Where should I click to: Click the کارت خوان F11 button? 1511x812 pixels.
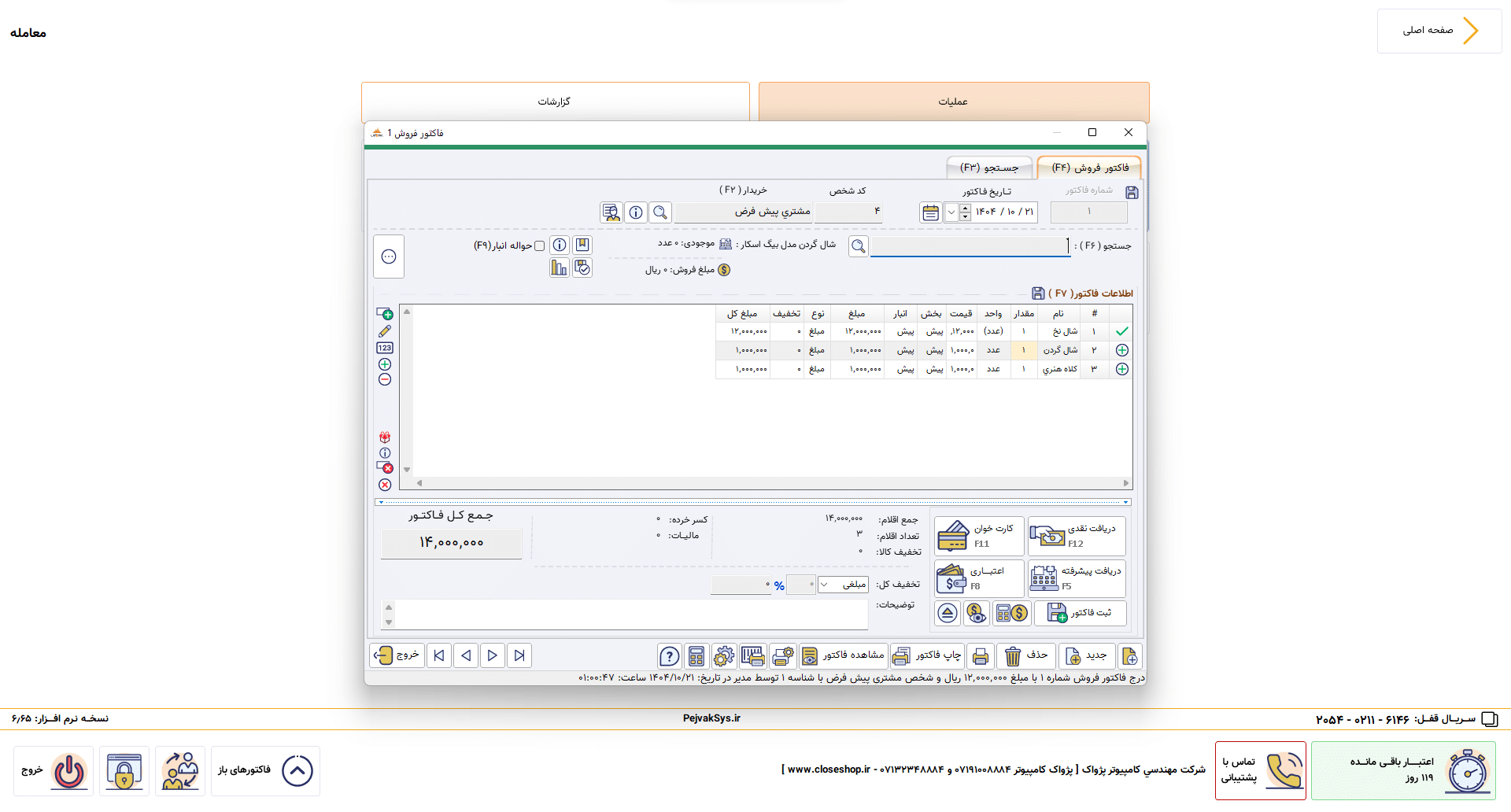pyautogui.click(x=979, y=536)
